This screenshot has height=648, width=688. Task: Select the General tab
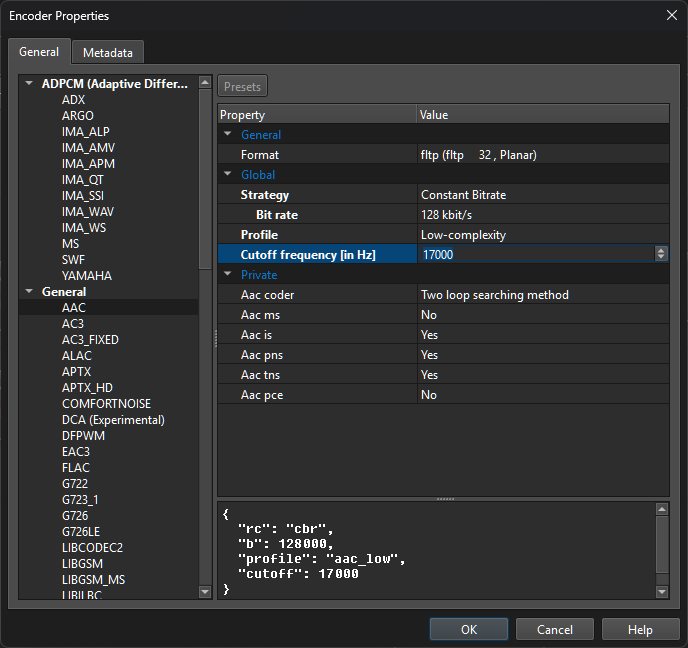click(x=39, y=52)
